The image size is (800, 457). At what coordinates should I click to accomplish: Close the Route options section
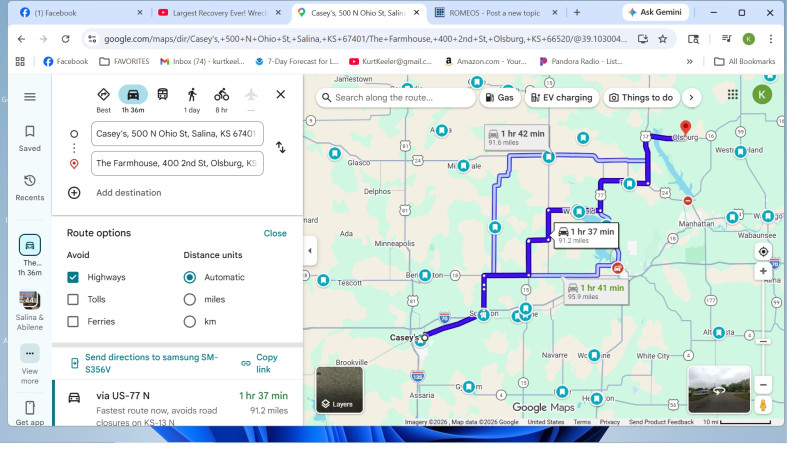[x=275, y=234]
